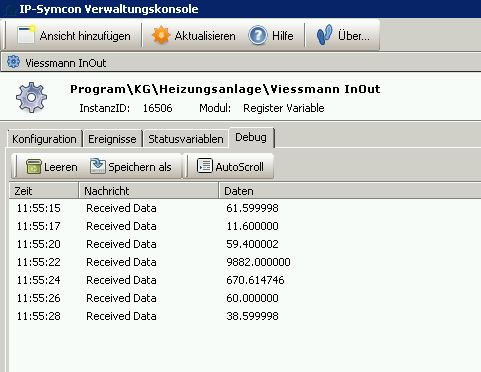Click data value 11.600000
Screen dimensions: 481x372
[x=252, y=226]
